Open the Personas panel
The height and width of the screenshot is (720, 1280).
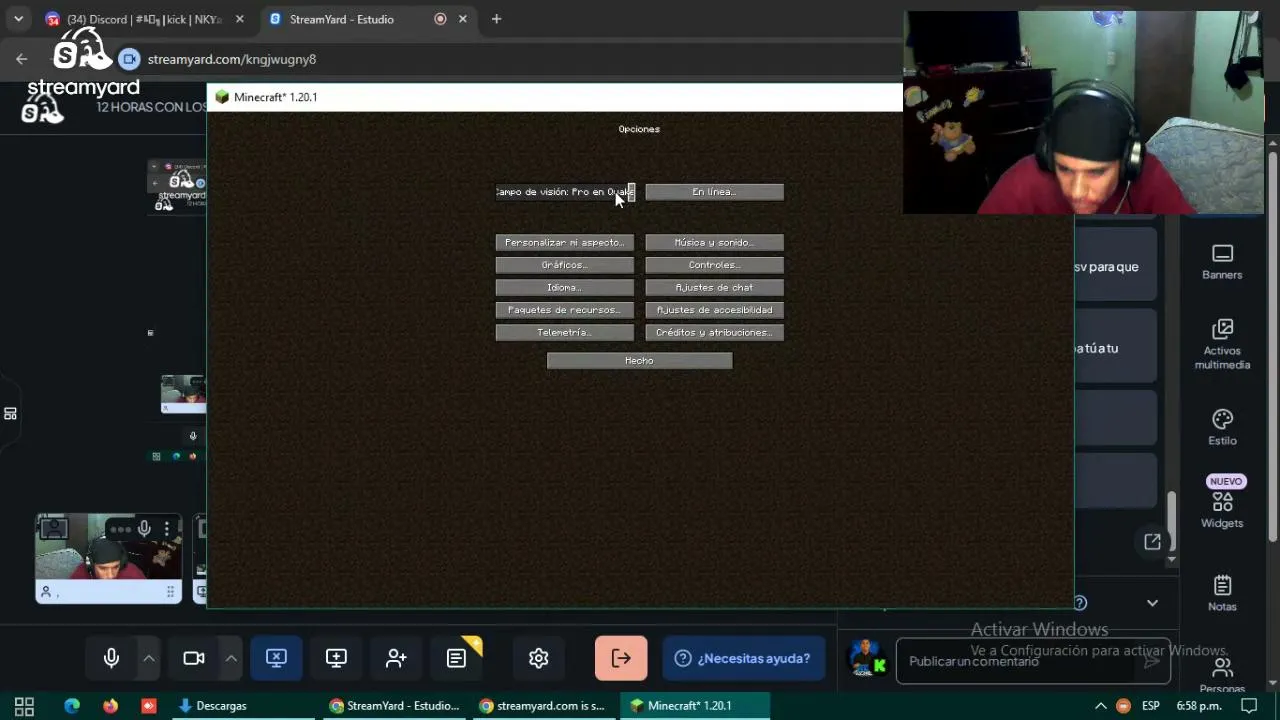(x=1222, y=676)
